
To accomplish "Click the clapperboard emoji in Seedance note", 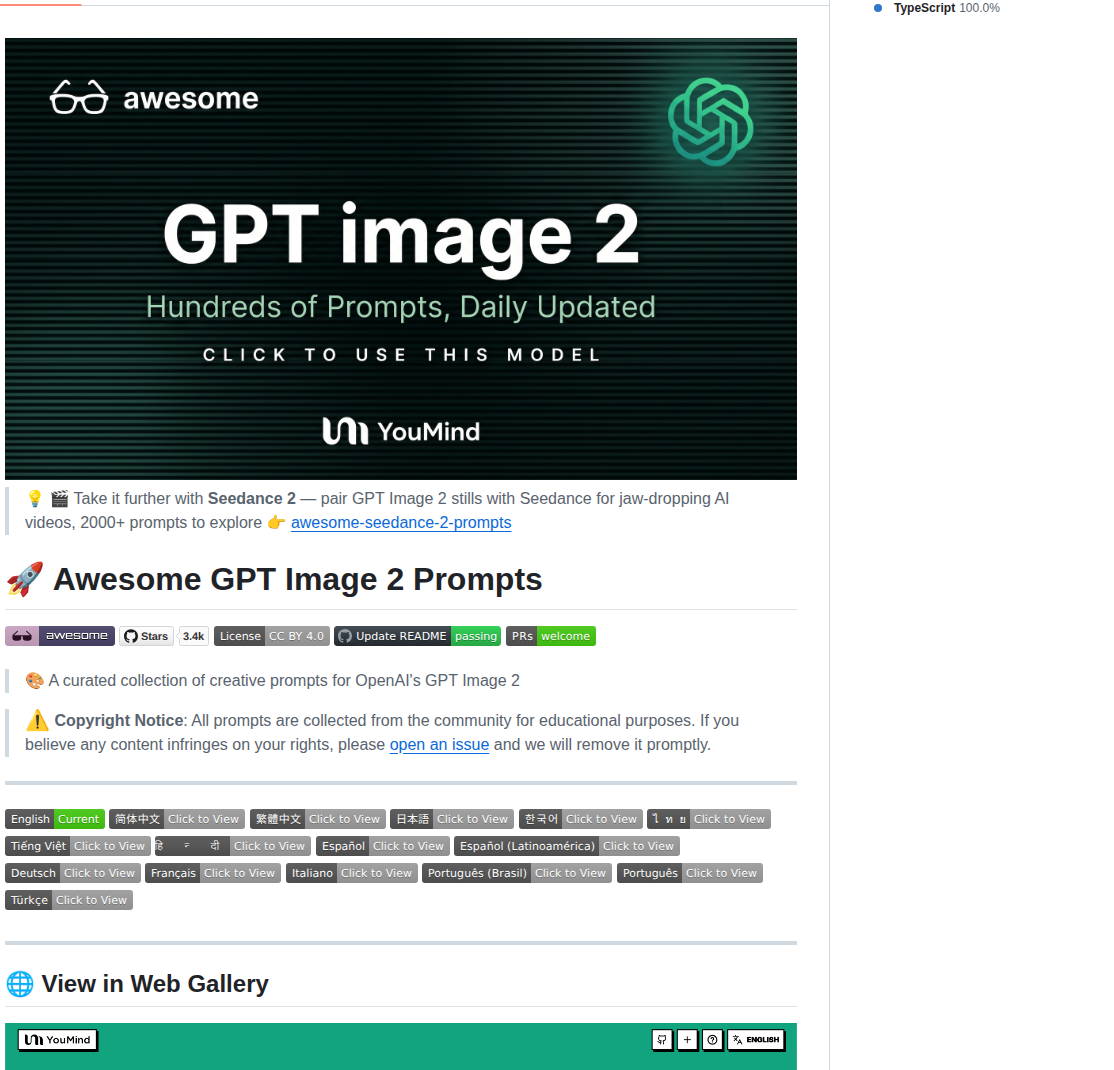I will (x=60, y=499).
